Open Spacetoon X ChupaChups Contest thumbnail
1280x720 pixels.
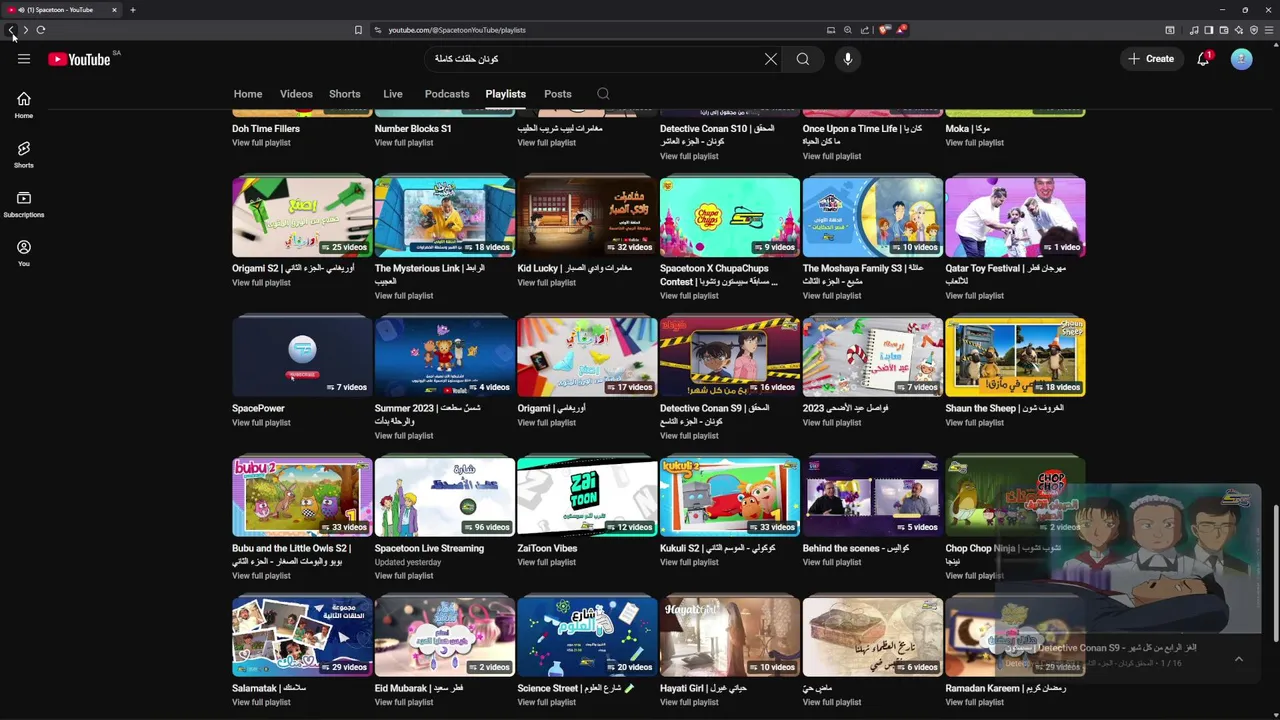click(730, 217)
